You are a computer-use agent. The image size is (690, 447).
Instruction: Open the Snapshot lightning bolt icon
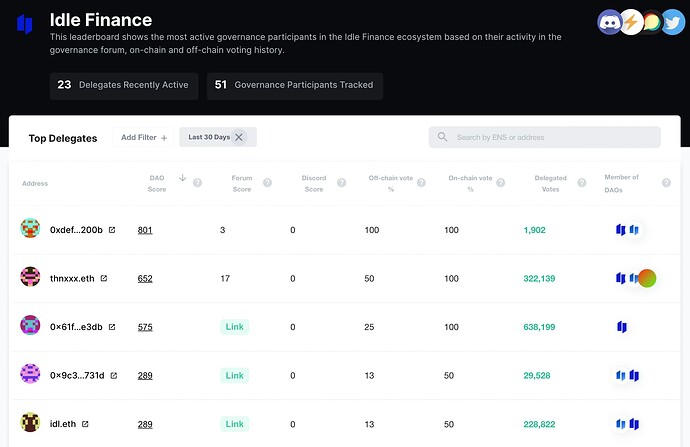[631, 22]
